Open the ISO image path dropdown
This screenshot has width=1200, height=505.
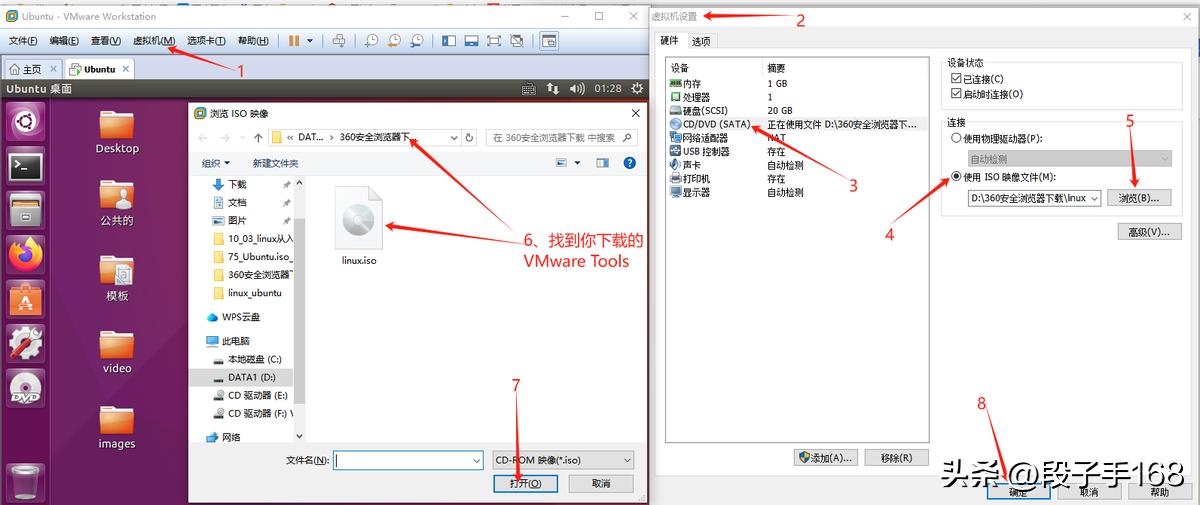(1095, 199)
